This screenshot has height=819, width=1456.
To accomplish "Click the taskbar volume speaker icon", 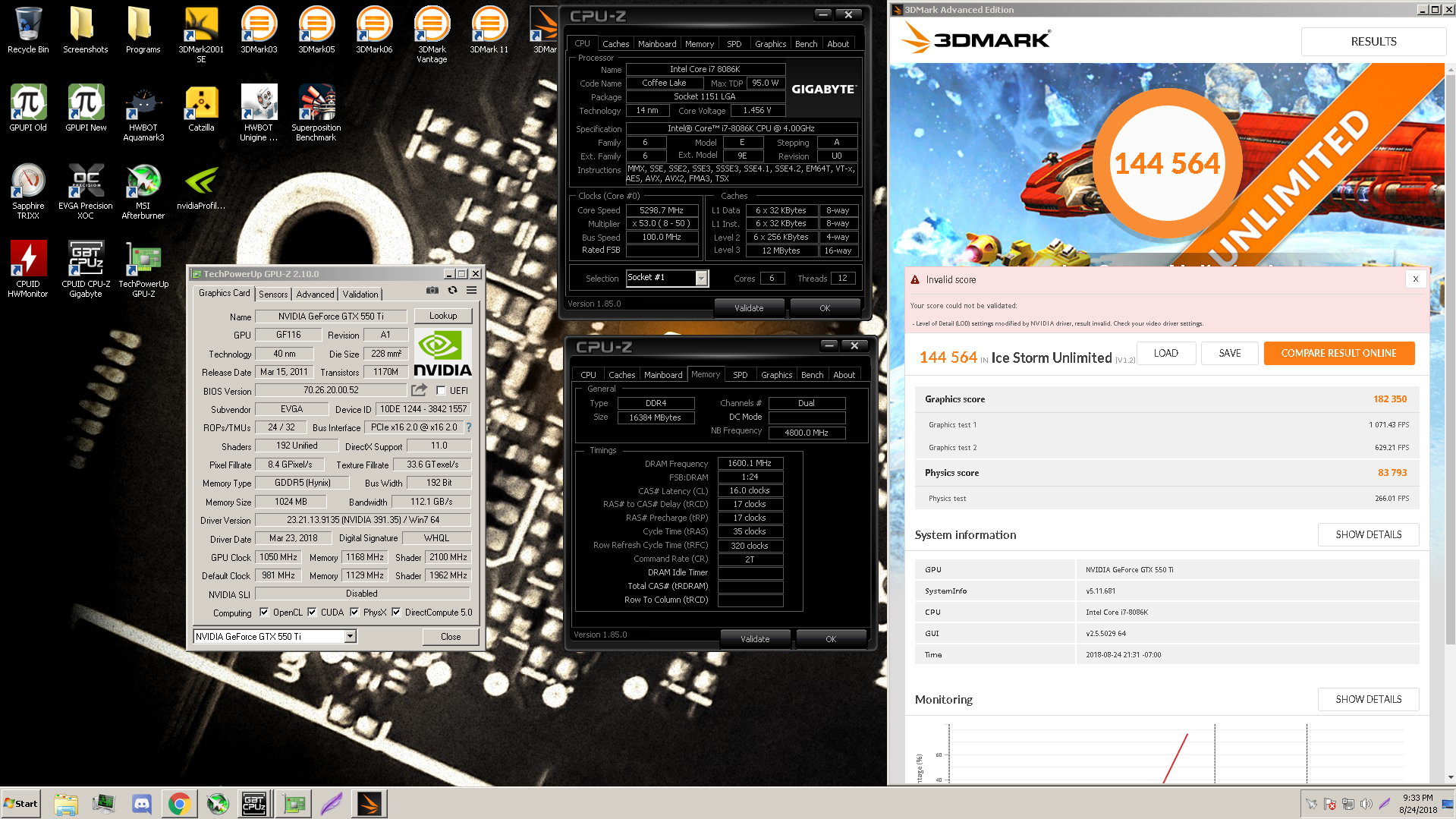I will (x=1366, y=804).
